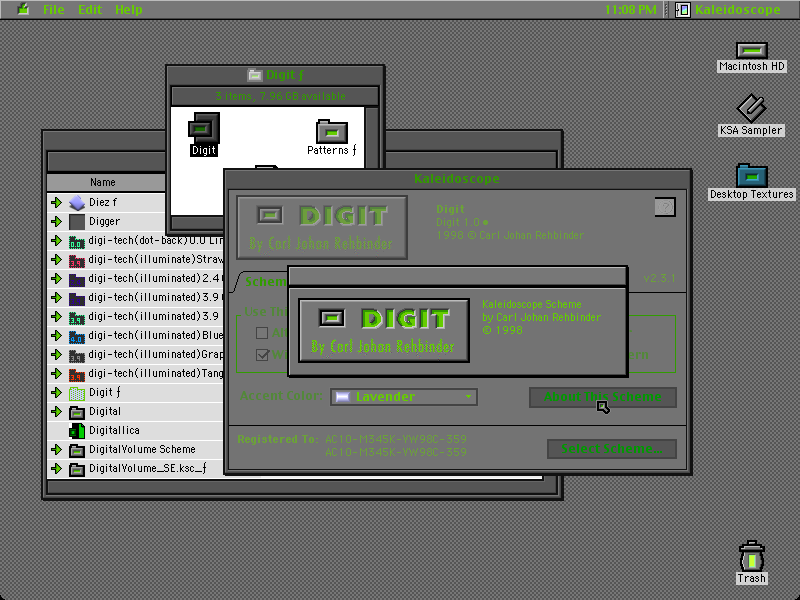Screen dimensions: 800x600
Task: Expand the digi-tech(illuminate)Straw row arrow
Action: pyautogui.click(x=57, y=260)
